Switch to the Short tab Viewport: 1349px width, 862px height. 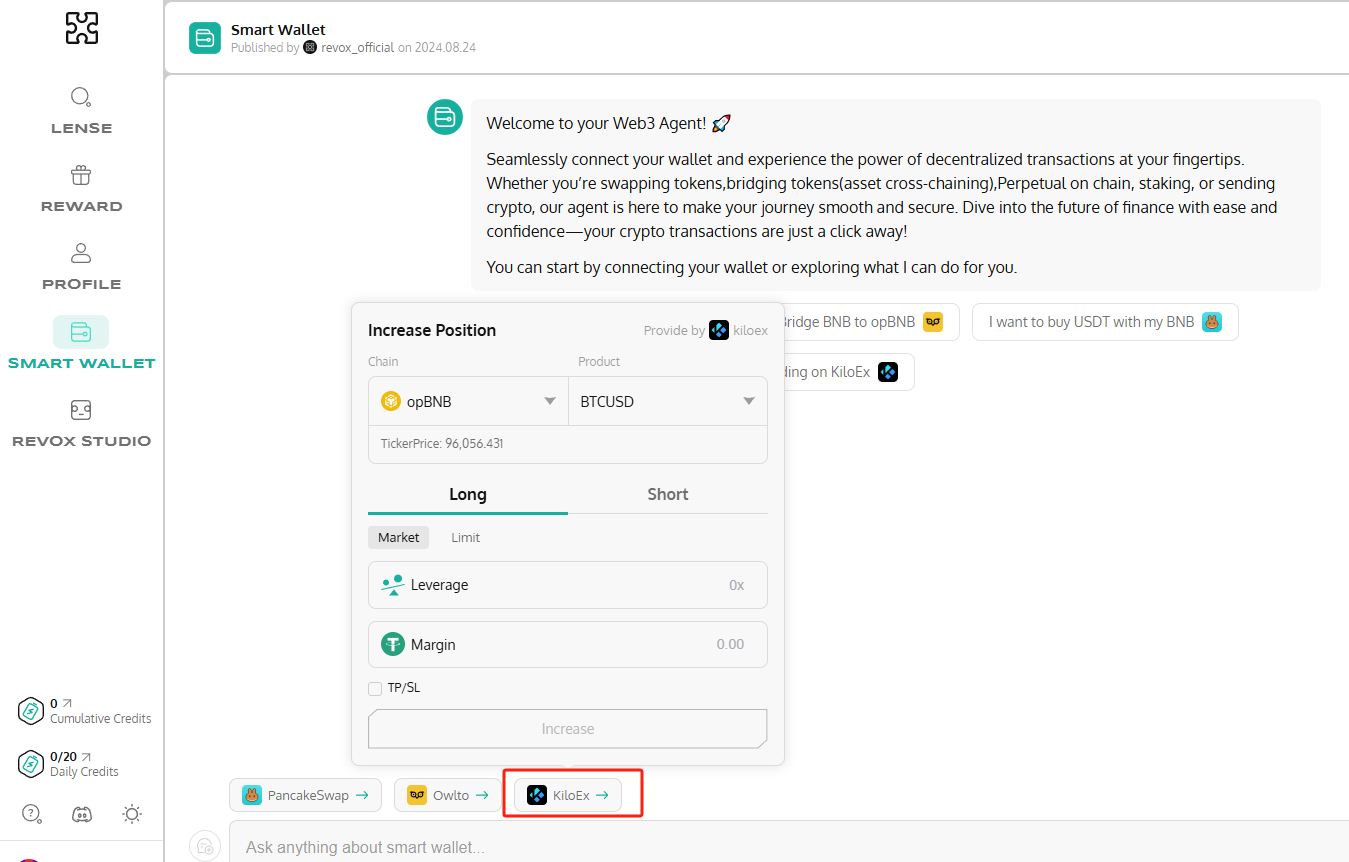668,494
